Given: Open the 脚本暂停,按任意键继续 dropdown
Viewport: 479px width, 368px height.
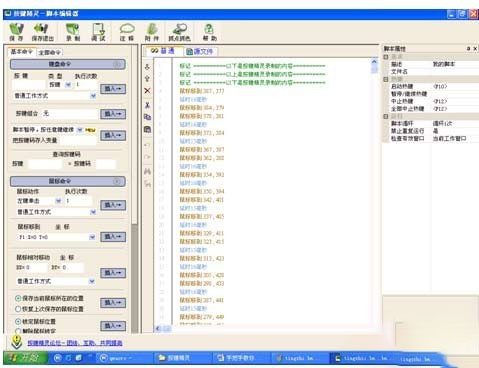Looking at the screenshot, I should click(x=80, y=130).
